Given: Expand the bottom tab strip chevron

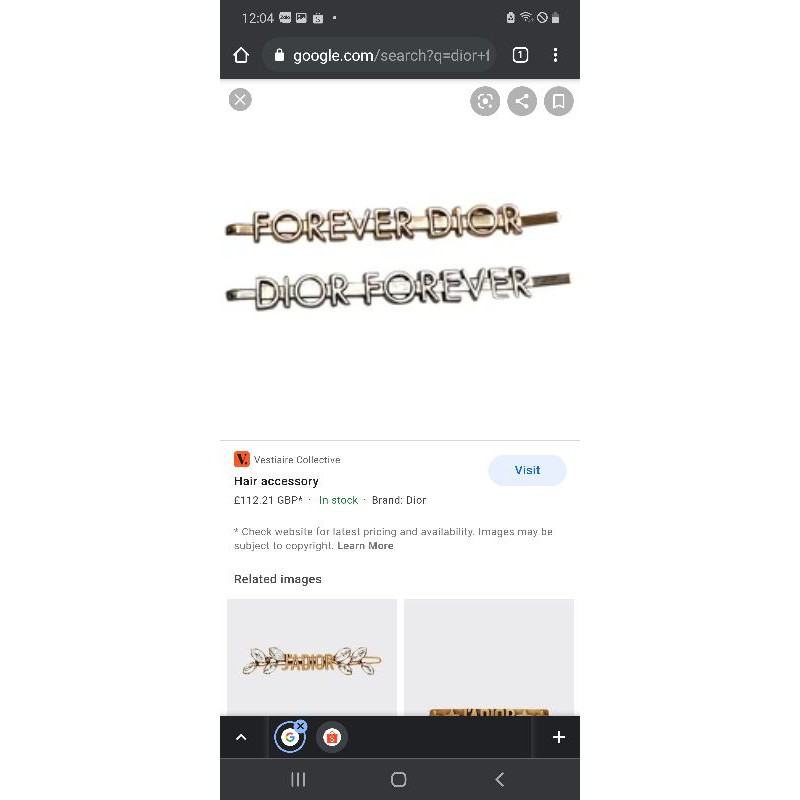Looking at the screenshot, I should [x=241, y=737].
